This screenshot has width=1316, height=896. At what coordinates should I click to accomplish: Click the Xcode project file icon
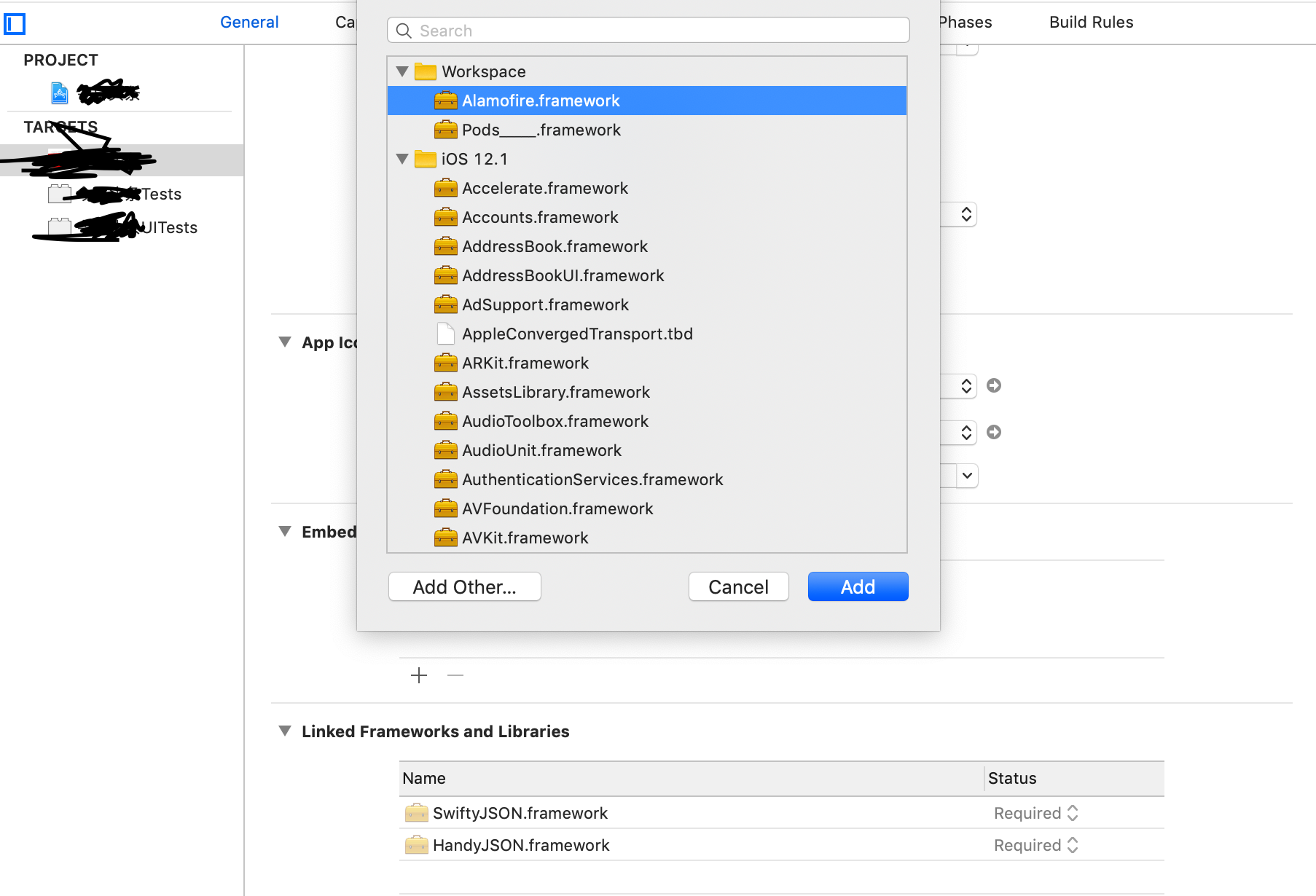[59, 93]
